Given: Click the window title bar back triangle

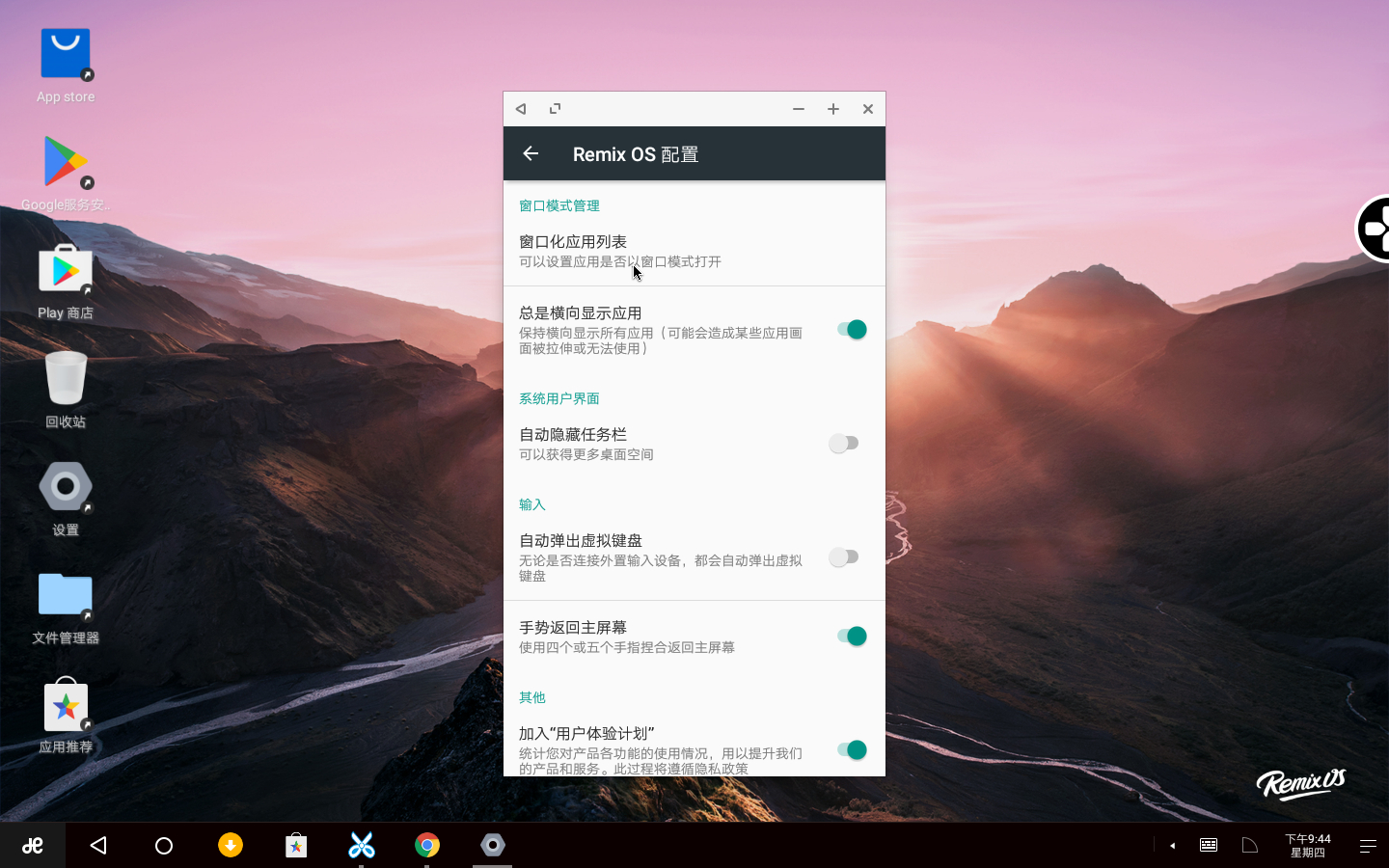Looking at the screenshot, I should [521, 109].
